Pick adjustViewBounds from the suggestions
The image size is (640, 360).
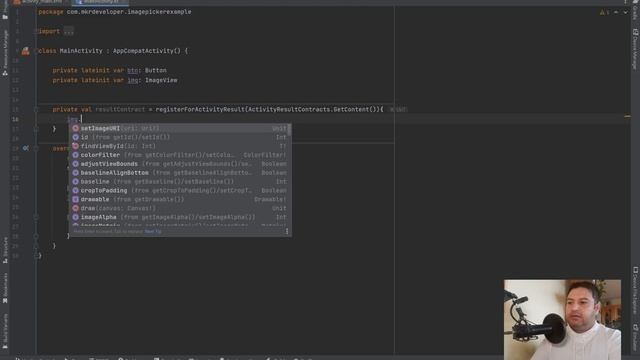(x=180, y=164)
